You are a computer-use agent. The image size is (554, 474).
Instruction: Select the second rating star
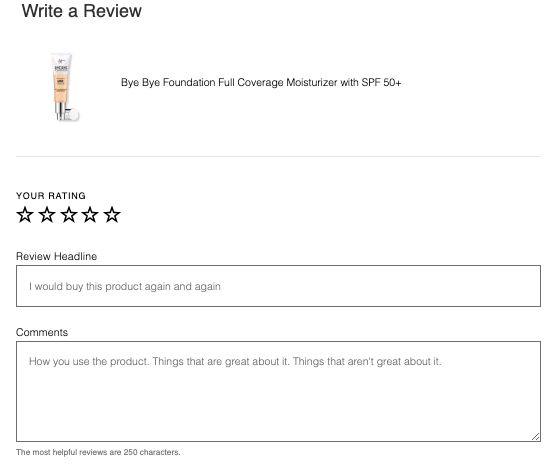pos(47,215)
